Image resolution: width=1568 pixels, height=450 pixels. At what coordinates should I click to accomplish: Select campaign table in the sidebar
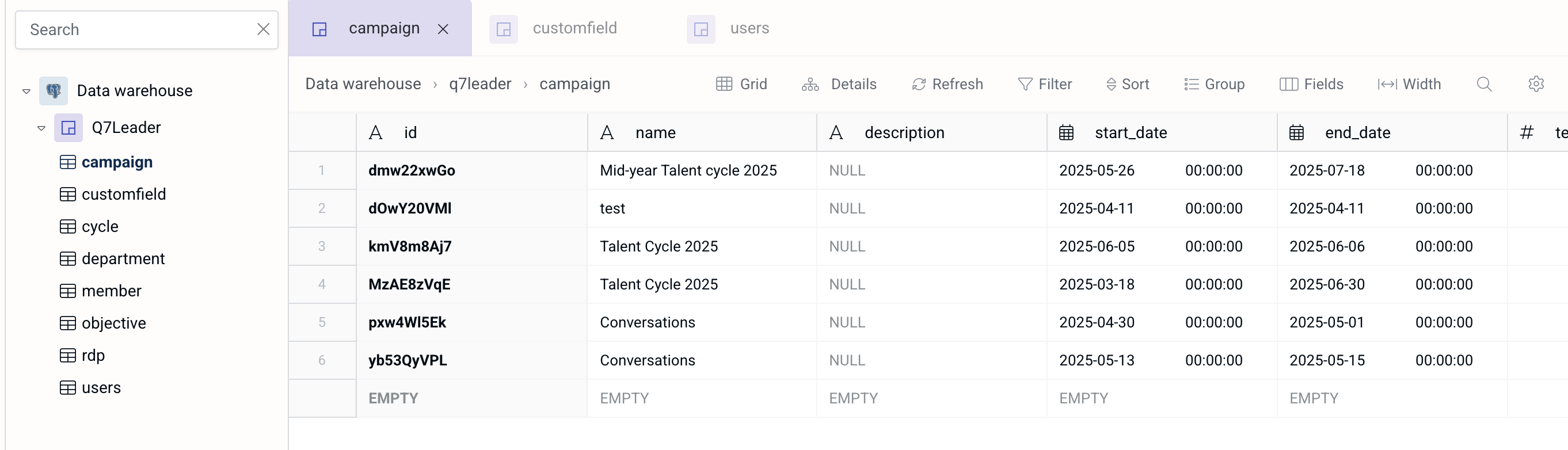[x=106, y=162]
